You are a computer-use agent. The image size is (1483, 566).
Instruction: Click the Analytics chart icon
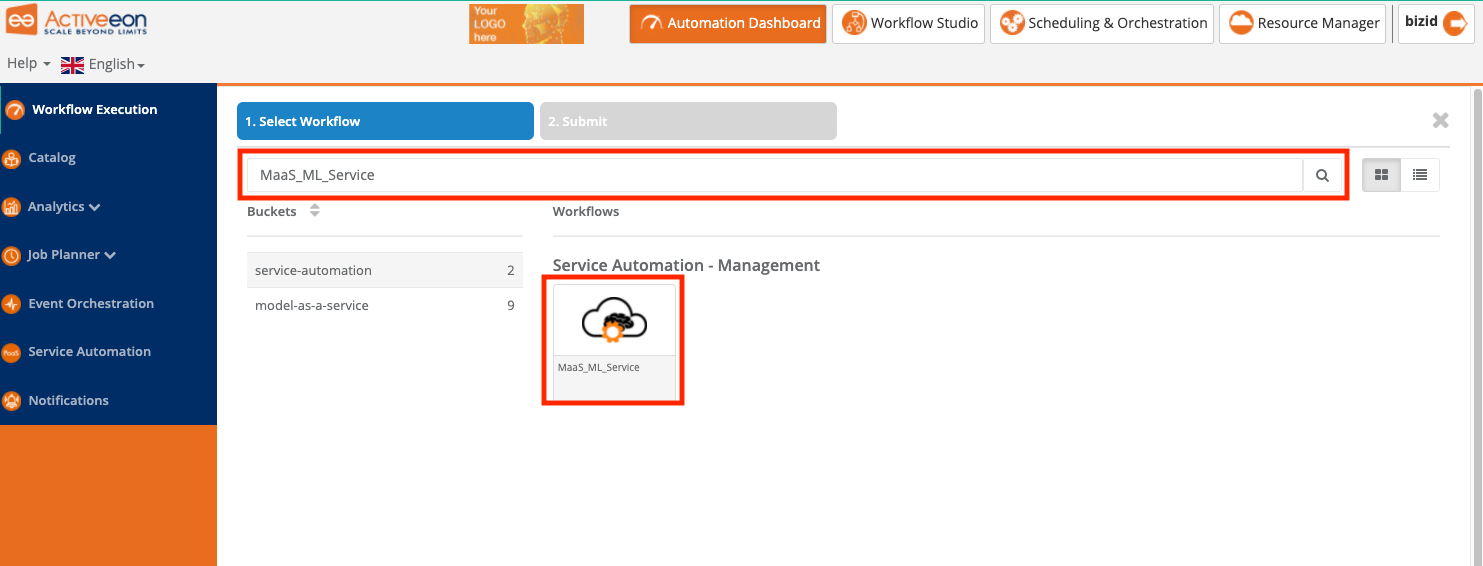pyautogui.click(x=12, y=207)
